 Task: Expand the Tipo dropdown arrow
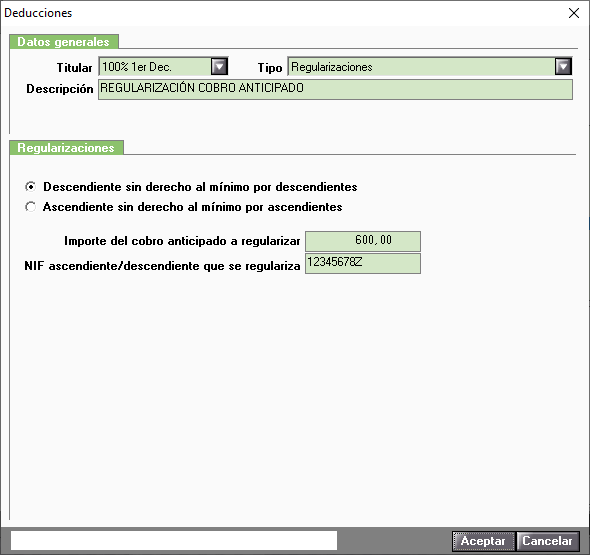[x=563, y=67]
